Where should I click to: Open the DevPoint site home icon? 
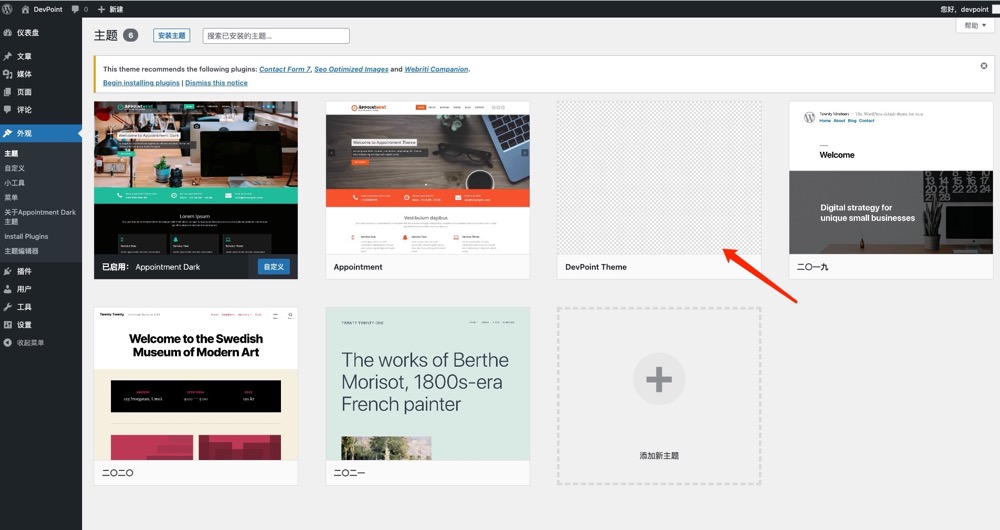pyautogui.click(x=26, y=9)
